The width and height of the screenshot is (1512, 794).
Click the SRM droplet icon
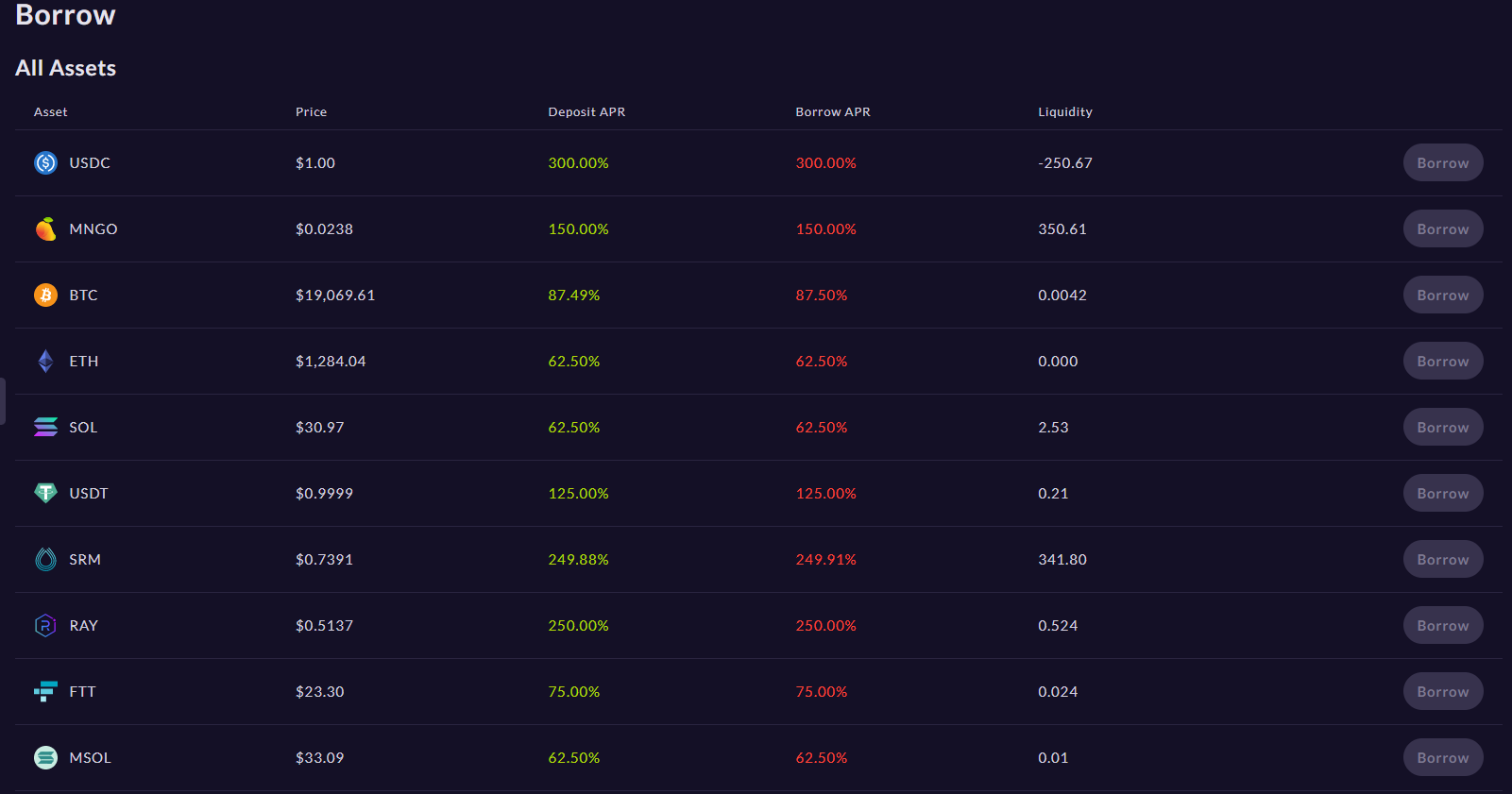45,560
